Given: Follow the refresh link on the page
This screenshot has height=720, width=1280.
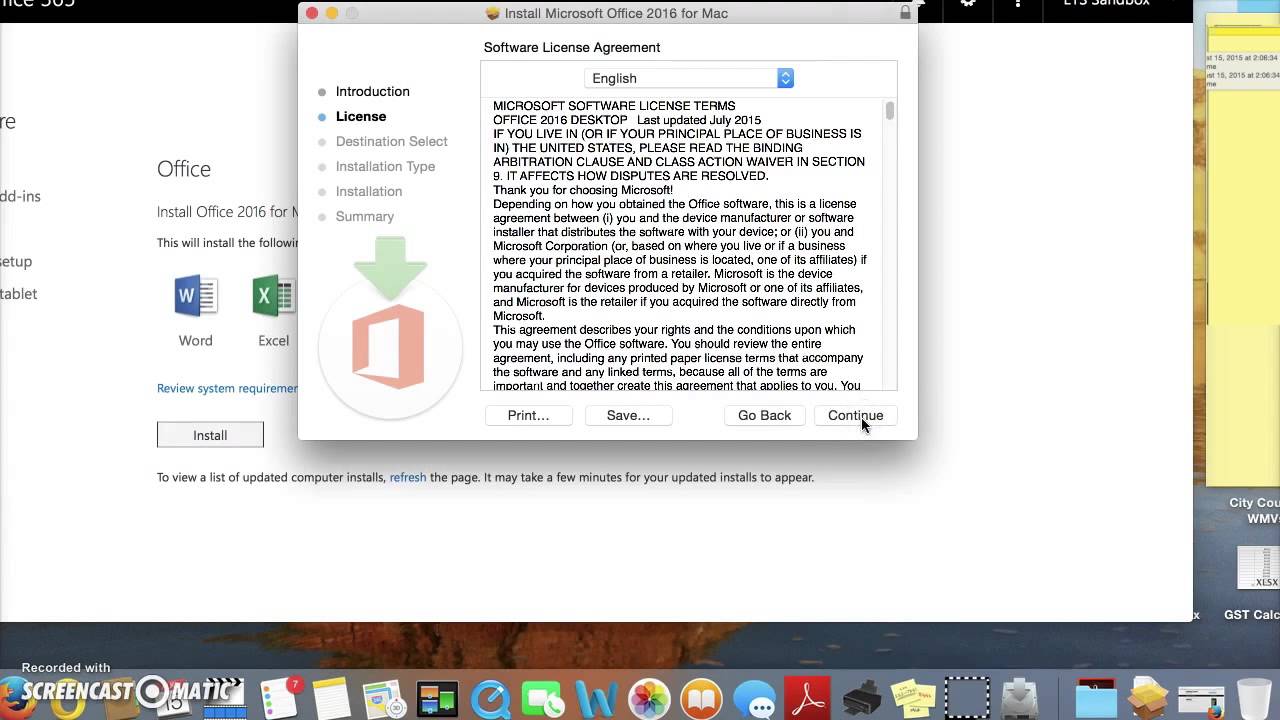Looking at the screenshot, I should pos(408,477).
